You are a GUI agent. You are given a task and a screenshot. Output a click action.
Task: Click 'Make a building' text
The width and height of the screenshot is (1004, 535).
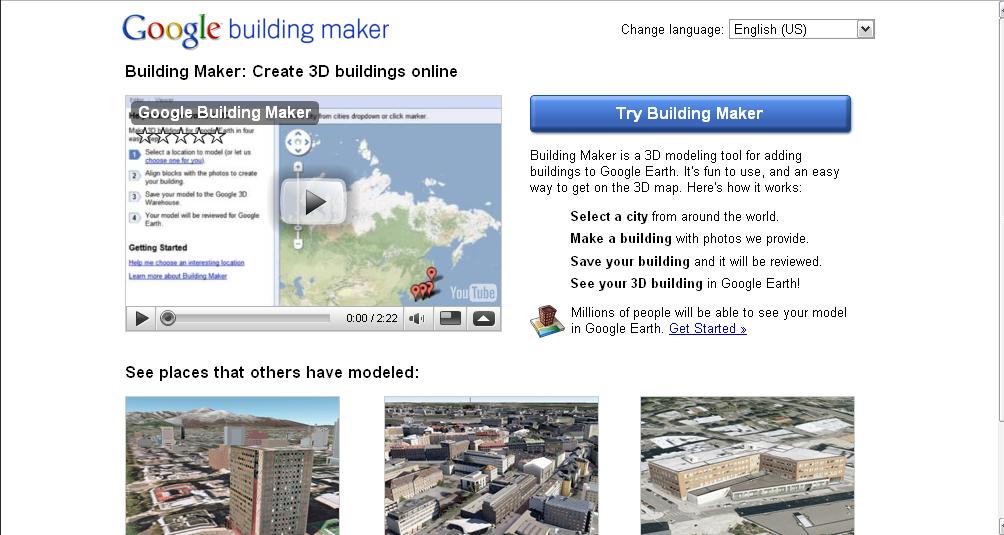click(621, 239)
